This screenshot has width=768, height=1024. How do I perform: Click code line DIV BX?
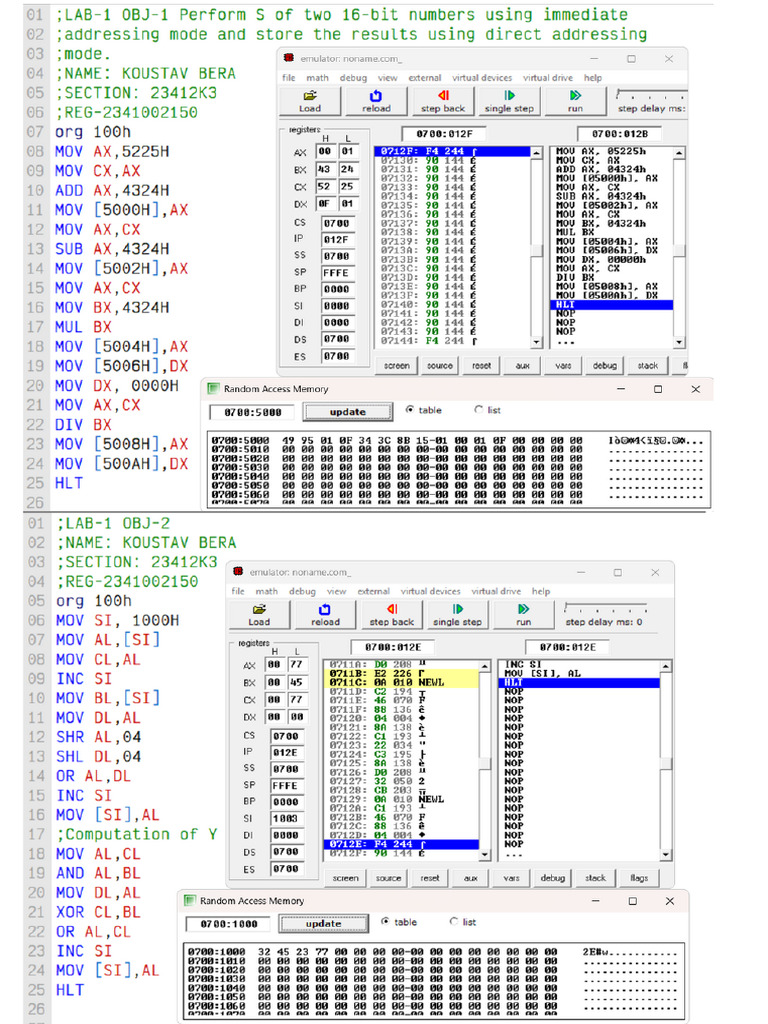(x=83, y=424)
